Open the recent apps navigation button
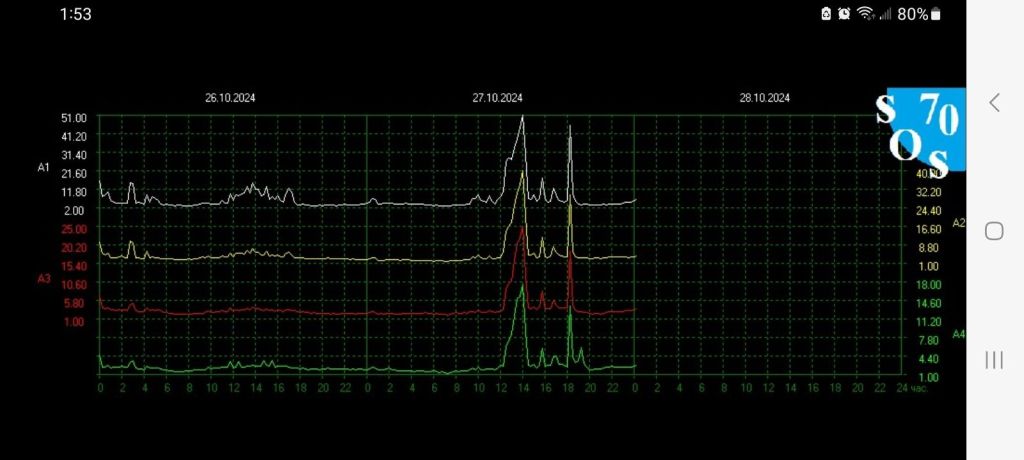 click(x=994, y=360)
